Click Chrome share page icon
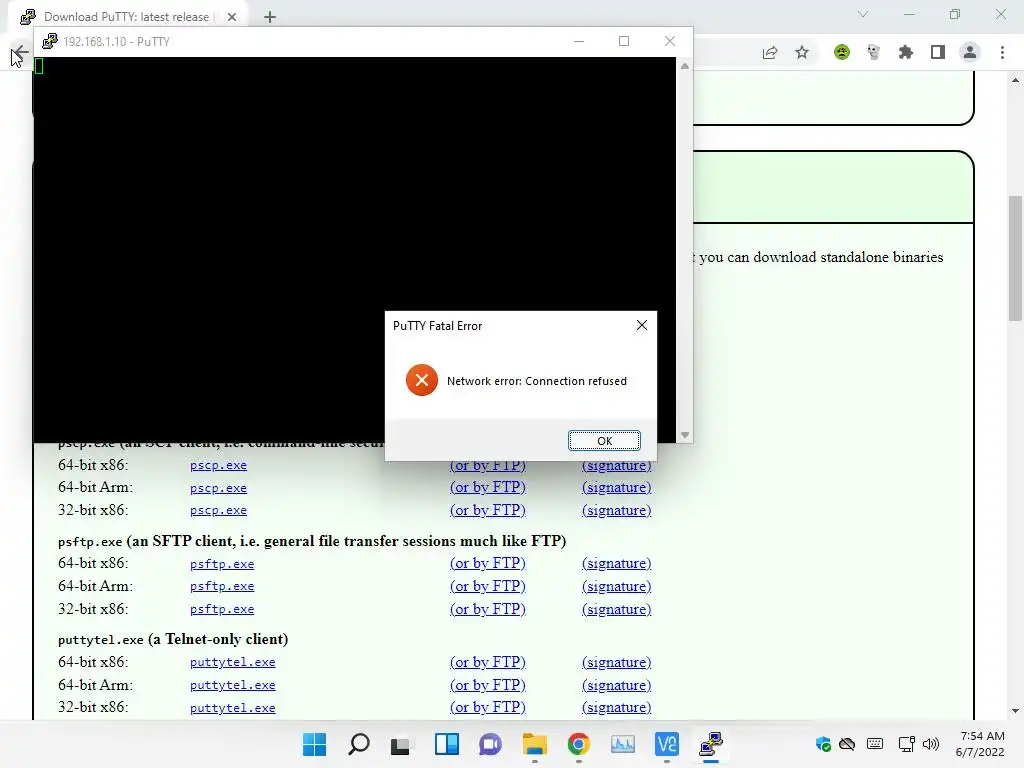Image resolution: width=1024 pixels, height=768 pixels. coord(770,52)
